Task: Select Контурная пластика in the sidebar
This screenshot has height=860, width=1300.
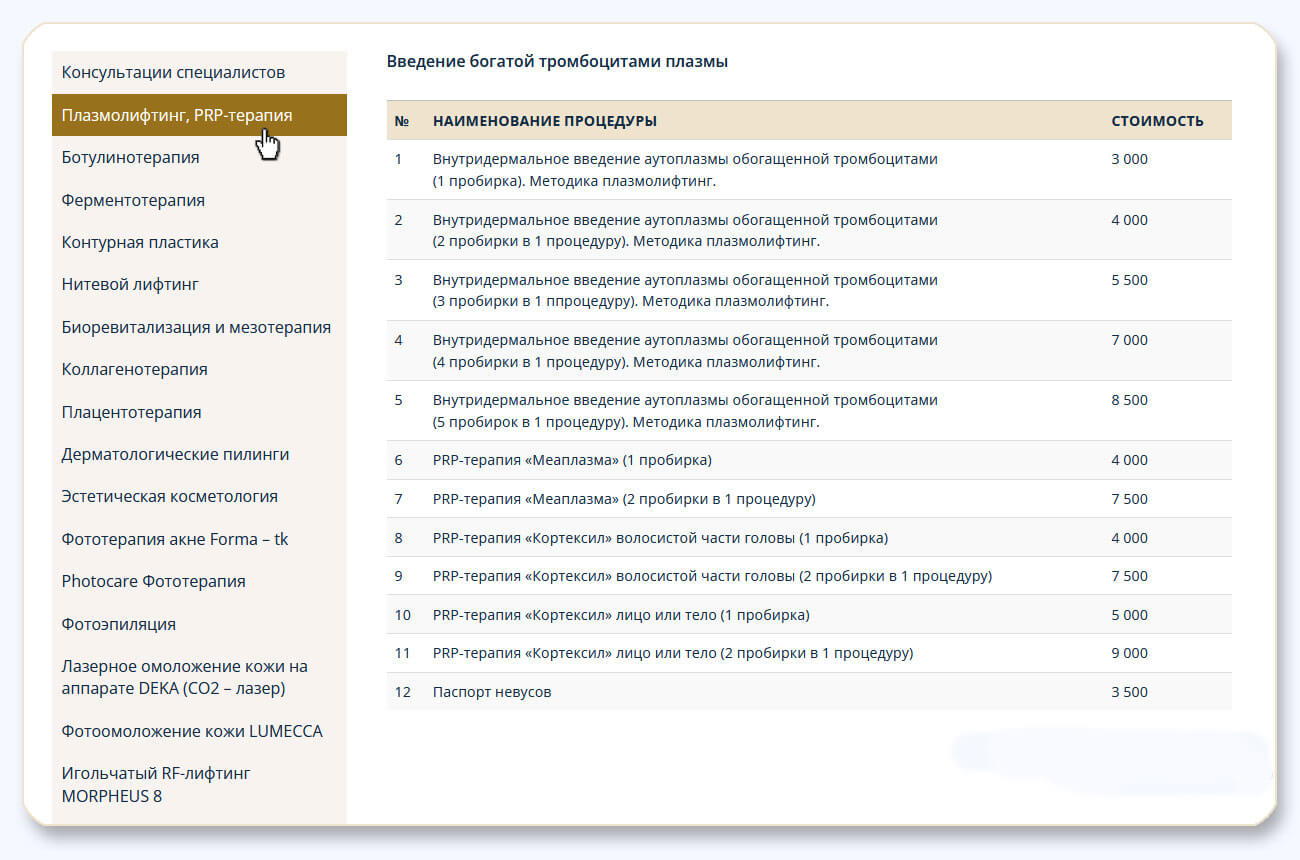Action: pyautogui.click(x=140, y=242)
